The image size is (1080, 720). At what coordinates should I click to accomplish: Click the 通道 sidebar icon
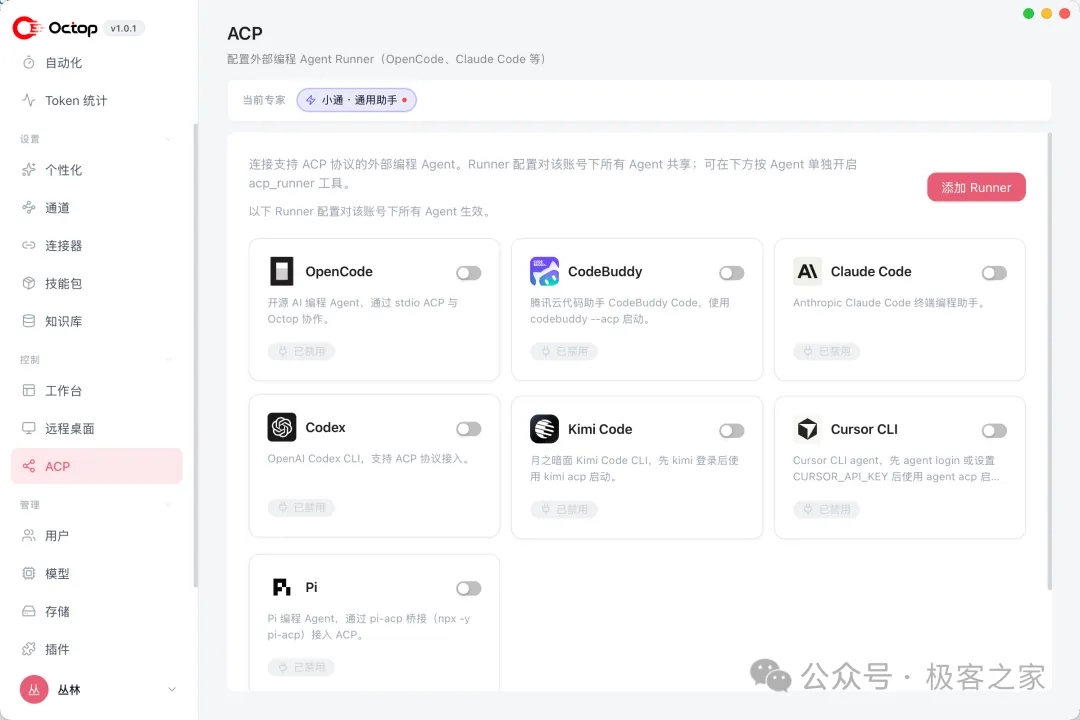[29, 207]
